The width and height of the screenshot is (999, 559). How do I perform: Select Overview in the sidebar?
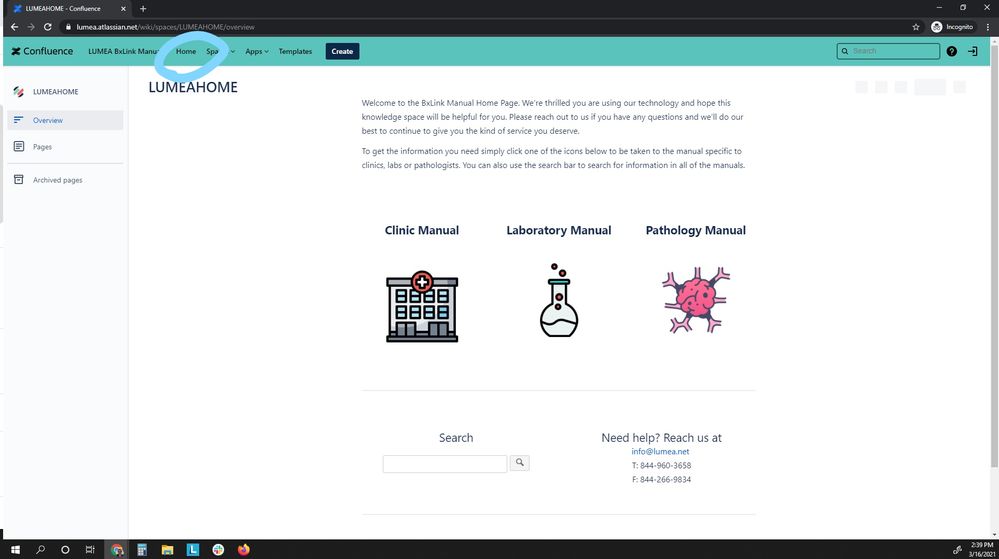tap(65, 120)
